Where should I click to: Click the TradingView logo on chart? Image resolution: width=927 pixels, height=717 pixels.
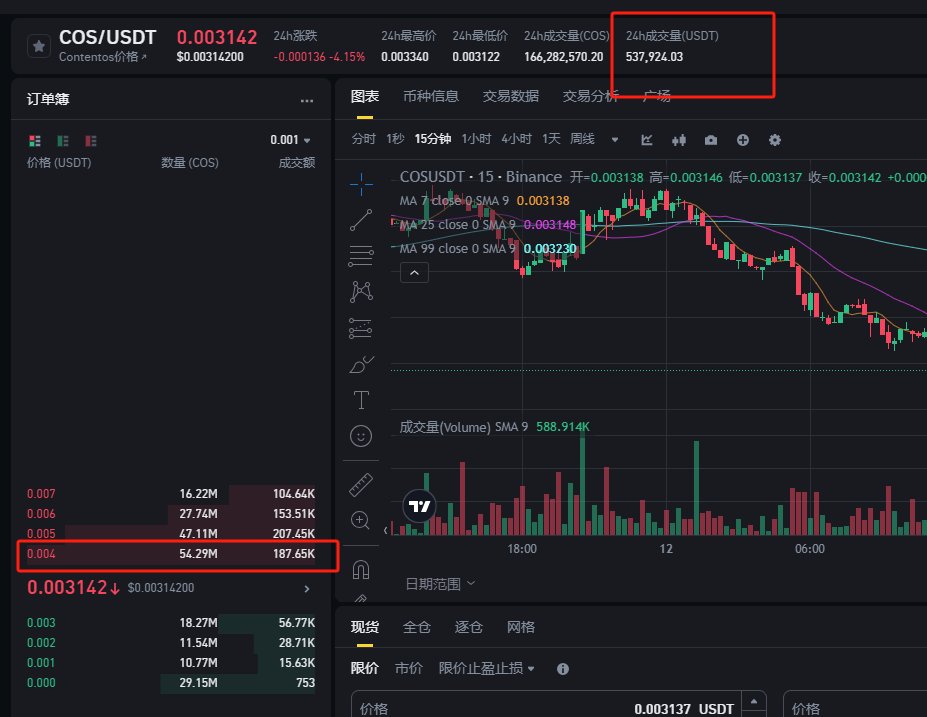pyautogui.click(x=420, y=506)
